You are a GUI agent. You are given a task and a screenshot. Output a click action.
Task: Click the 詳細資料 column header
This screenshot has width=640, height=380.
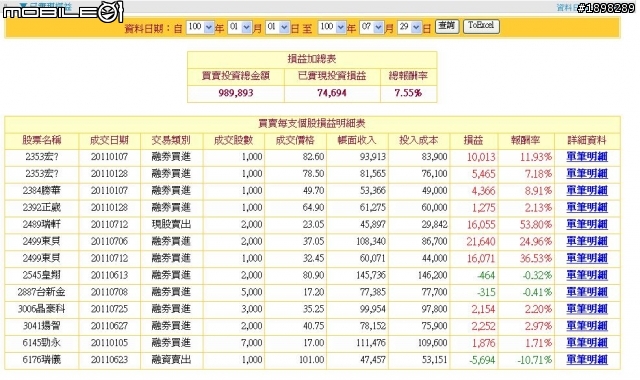tap(587, 140)
